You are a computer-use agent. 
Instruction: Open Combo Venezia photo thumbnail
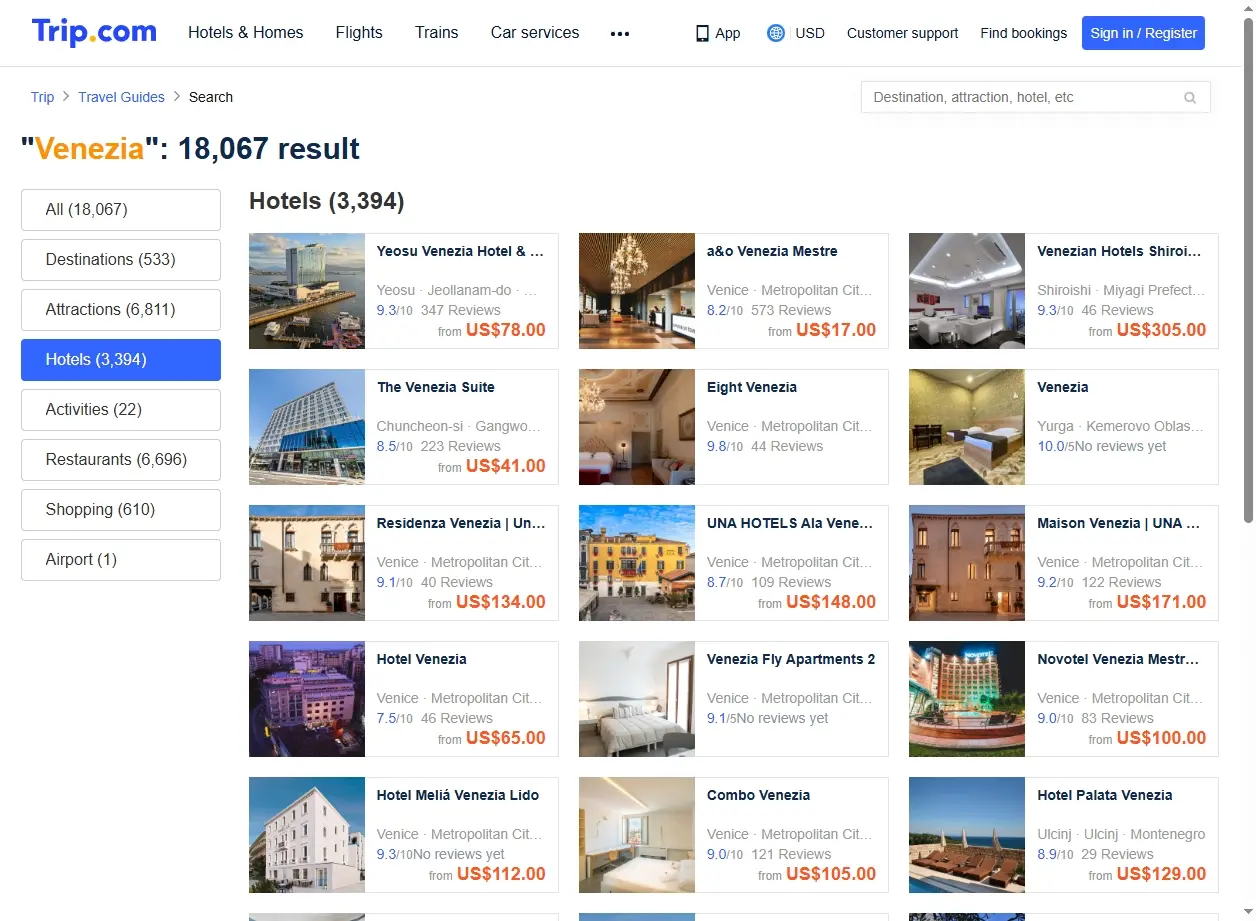tap(637, 835)
